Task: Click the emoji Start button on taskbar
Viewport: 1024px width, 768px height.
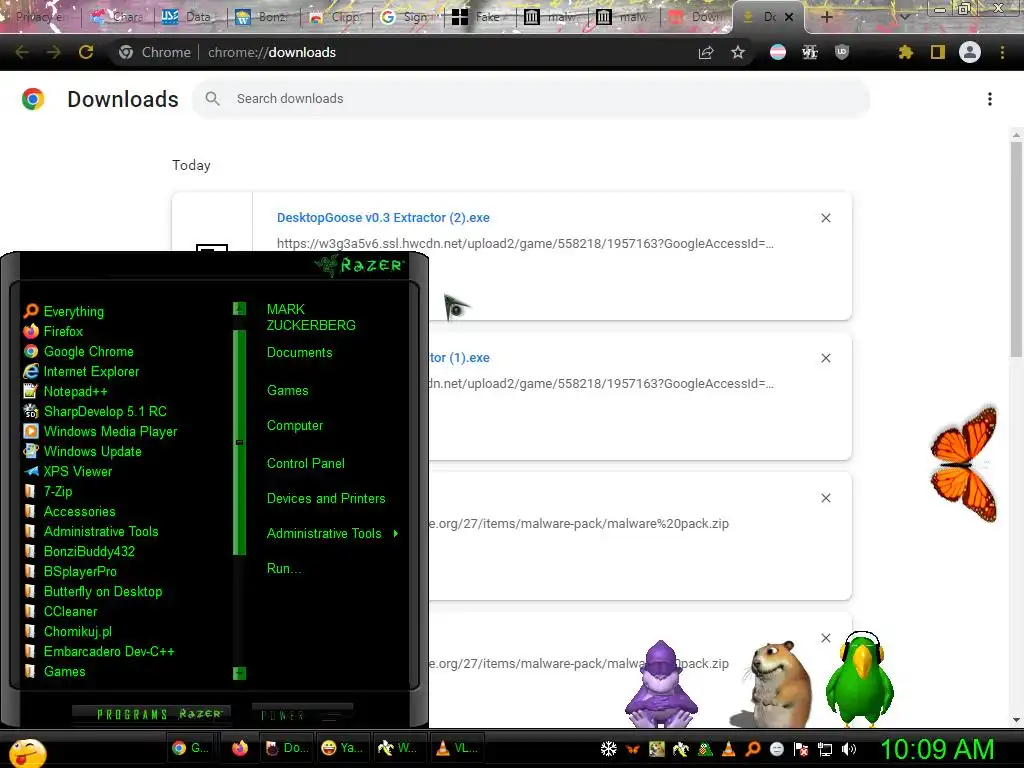Action: (27, 754)
